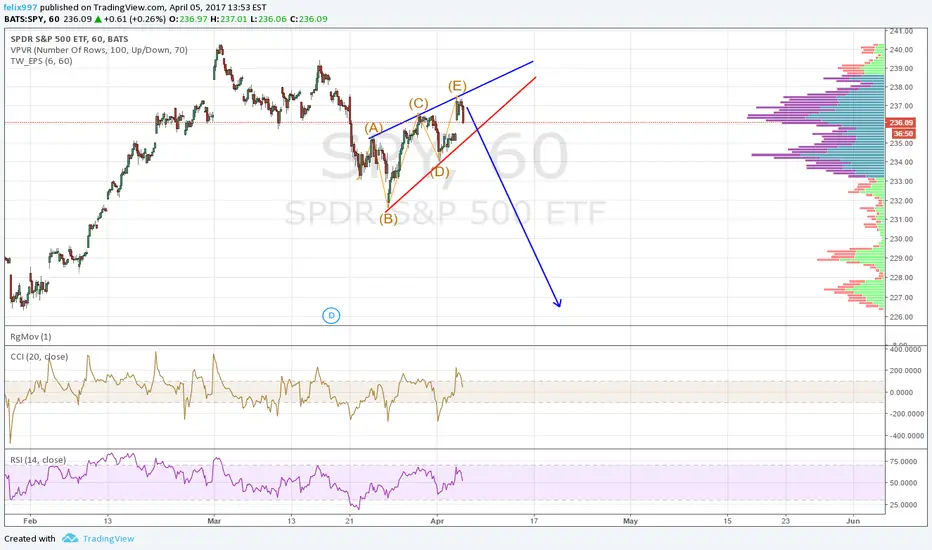Click the blue circled D dividend marker
The height and width of the screenshot is (550, 932).
point(331,316)
